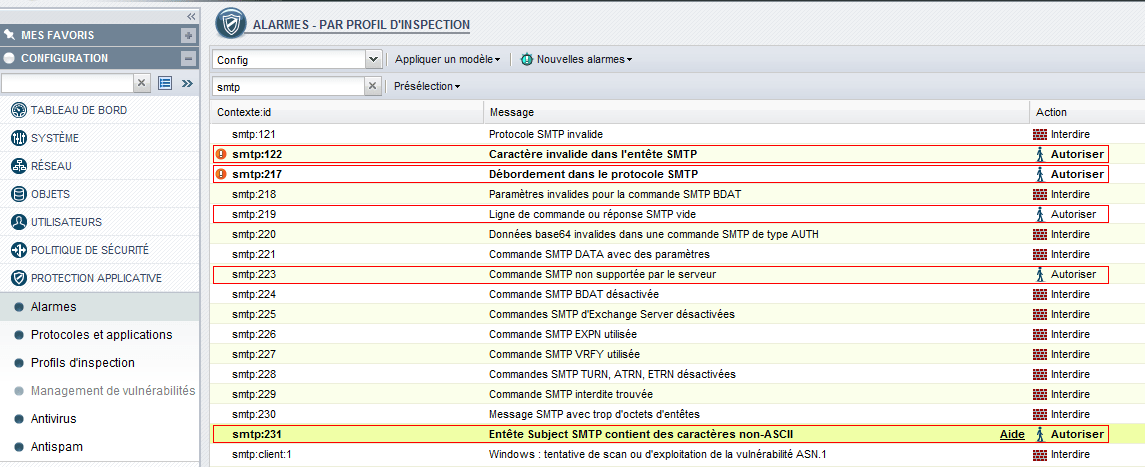Clear the smtp search filter
The height and width of the screenshot is (467, 1145).
[373, 87]
